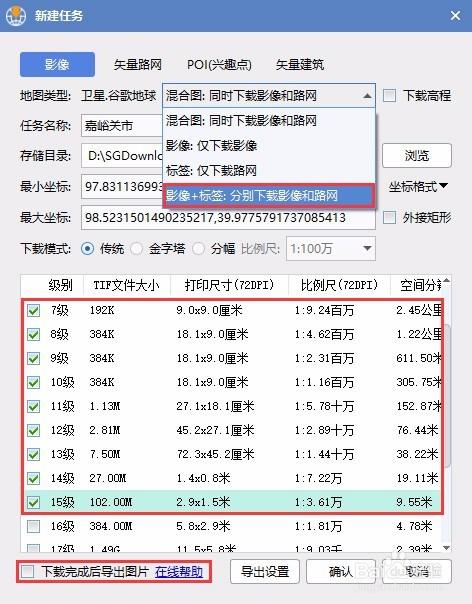Click the 7.50M file size cell
This screenshot has width=472, height=604.
click(104, 455)
